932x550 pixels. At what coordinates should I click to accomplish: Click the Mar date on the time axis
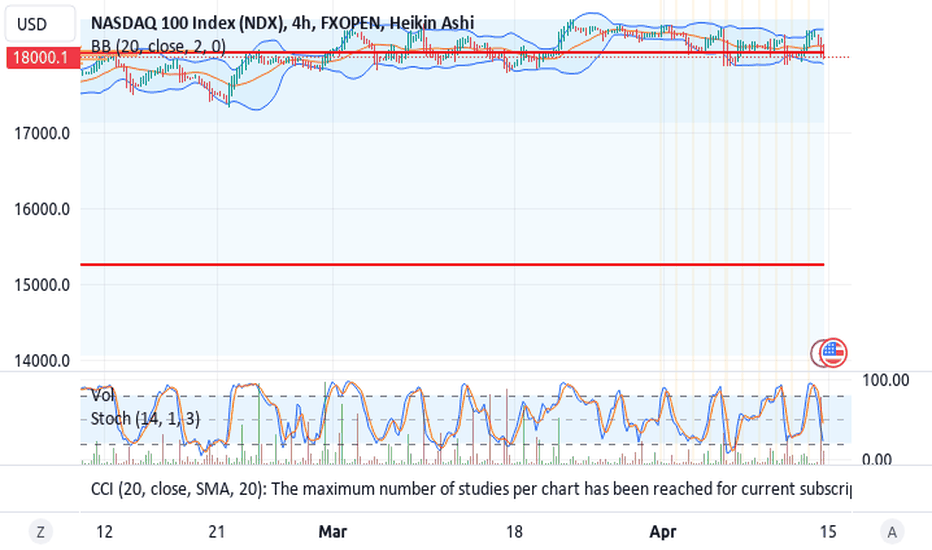[332, 531]
